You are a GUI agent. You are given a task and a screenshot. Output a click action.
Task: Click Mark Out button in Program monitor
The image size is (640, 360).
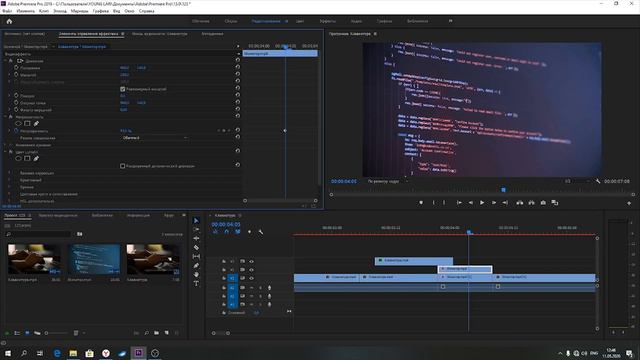[x=444, y=202]
